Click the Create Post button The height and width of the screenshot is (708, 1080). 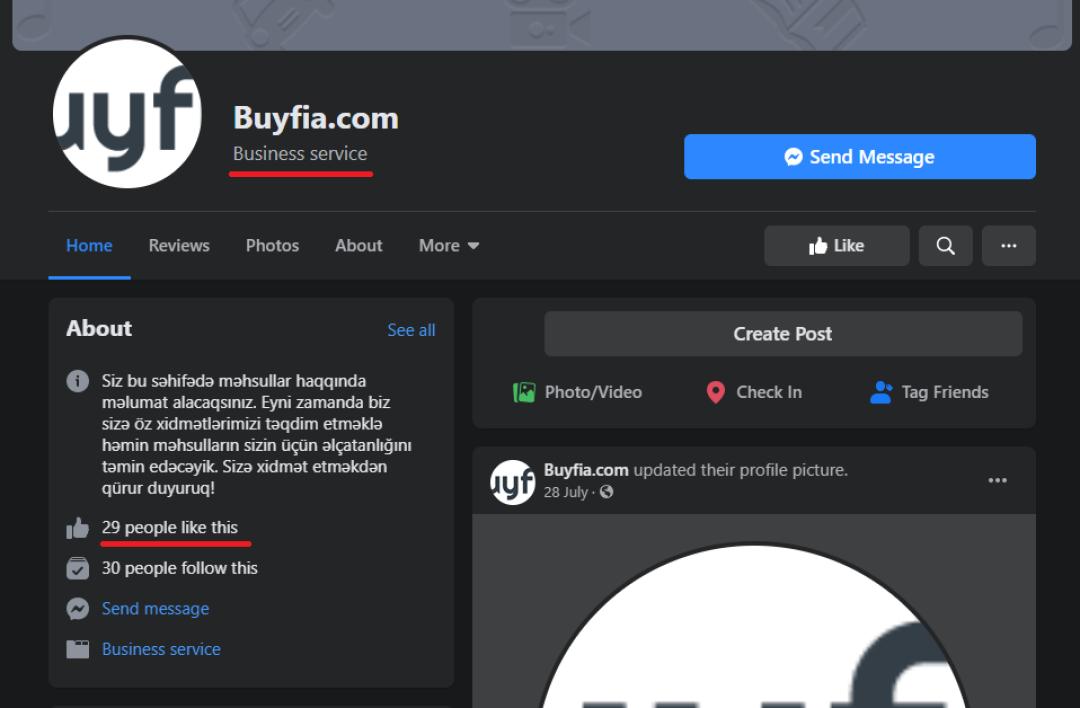tap(783, 334)
